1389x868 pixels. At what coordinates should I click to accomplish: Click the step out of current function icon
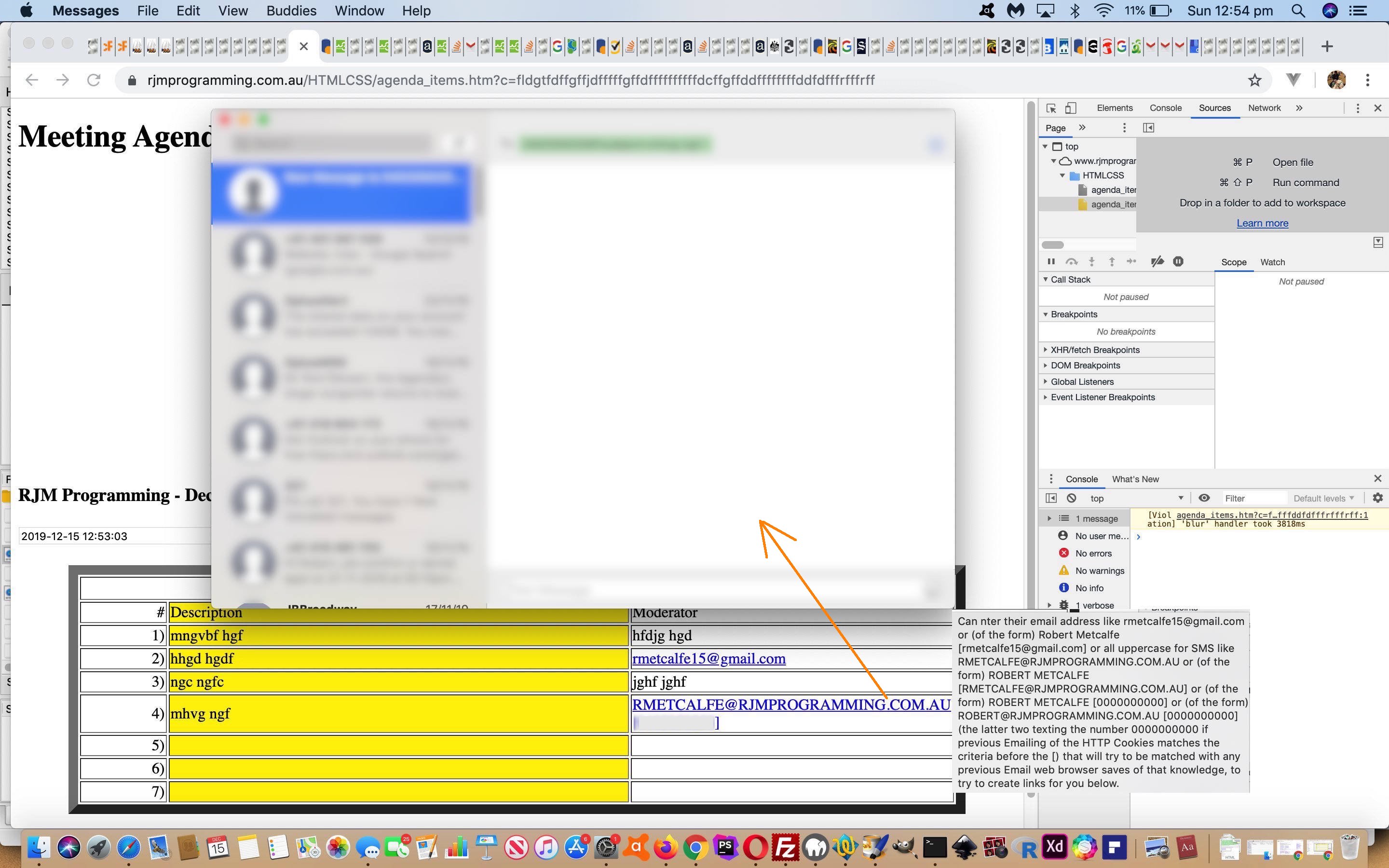click(x=1110, y=262)
